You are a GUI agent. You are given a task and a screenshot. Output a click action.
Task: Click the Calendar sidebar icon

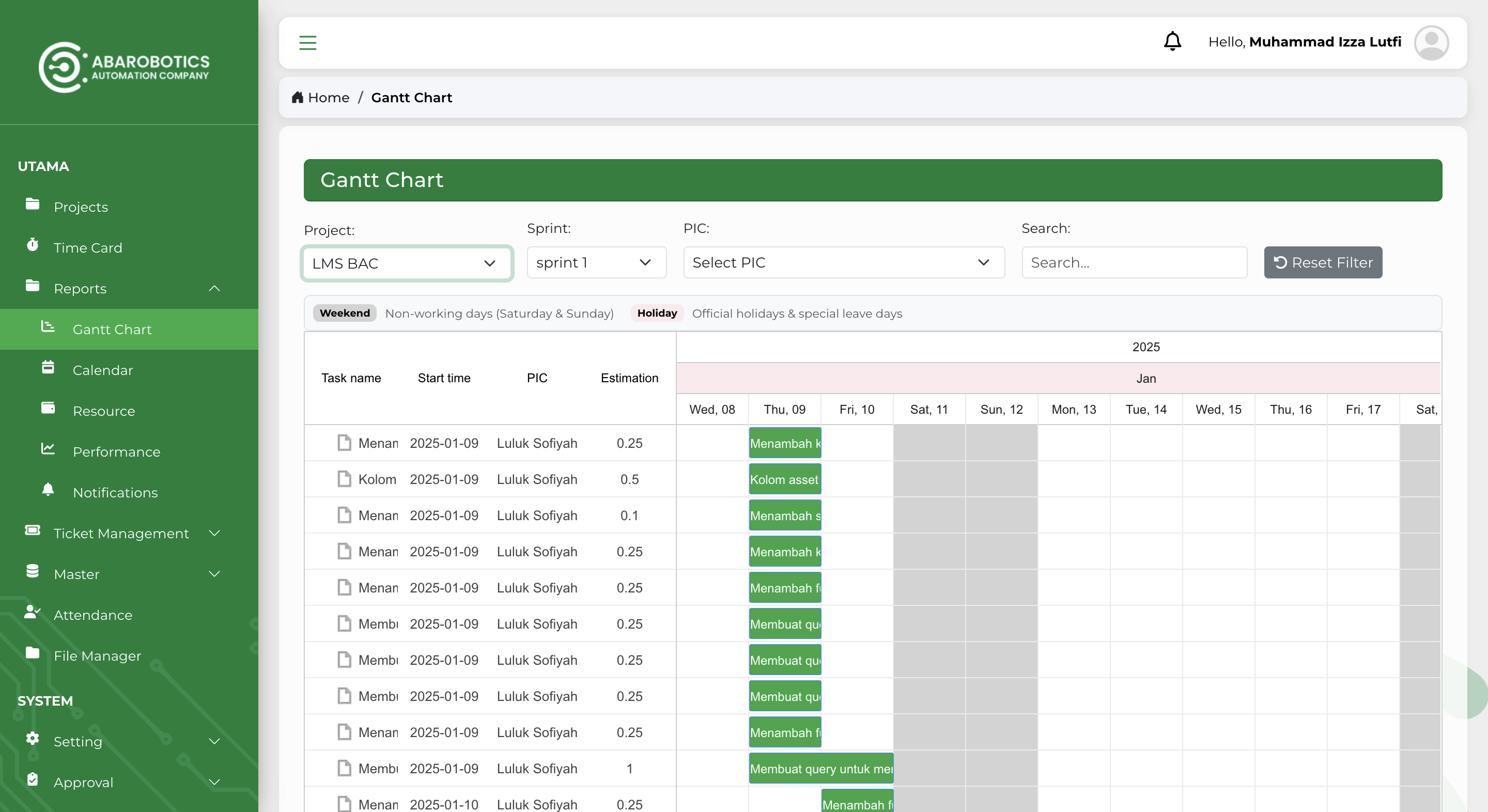48,367
